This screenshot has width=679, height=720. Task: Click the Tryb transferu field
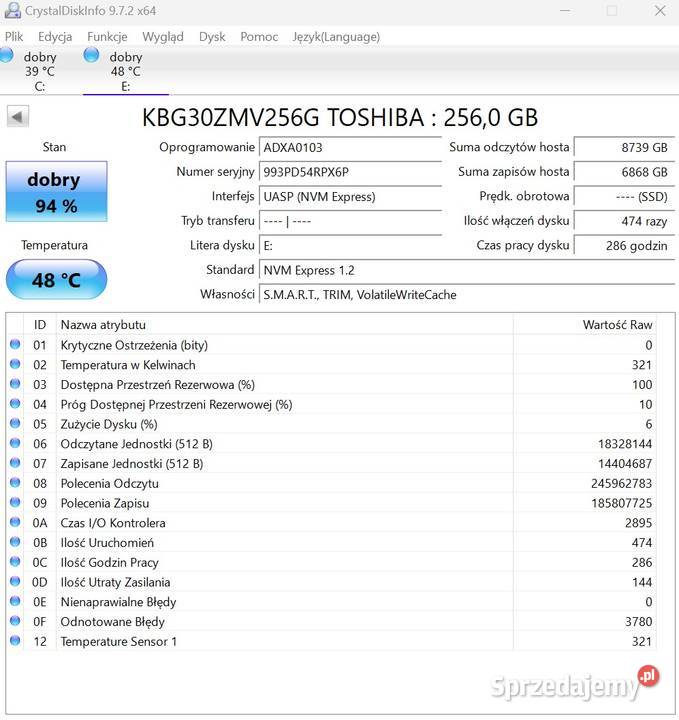[350, 221]
